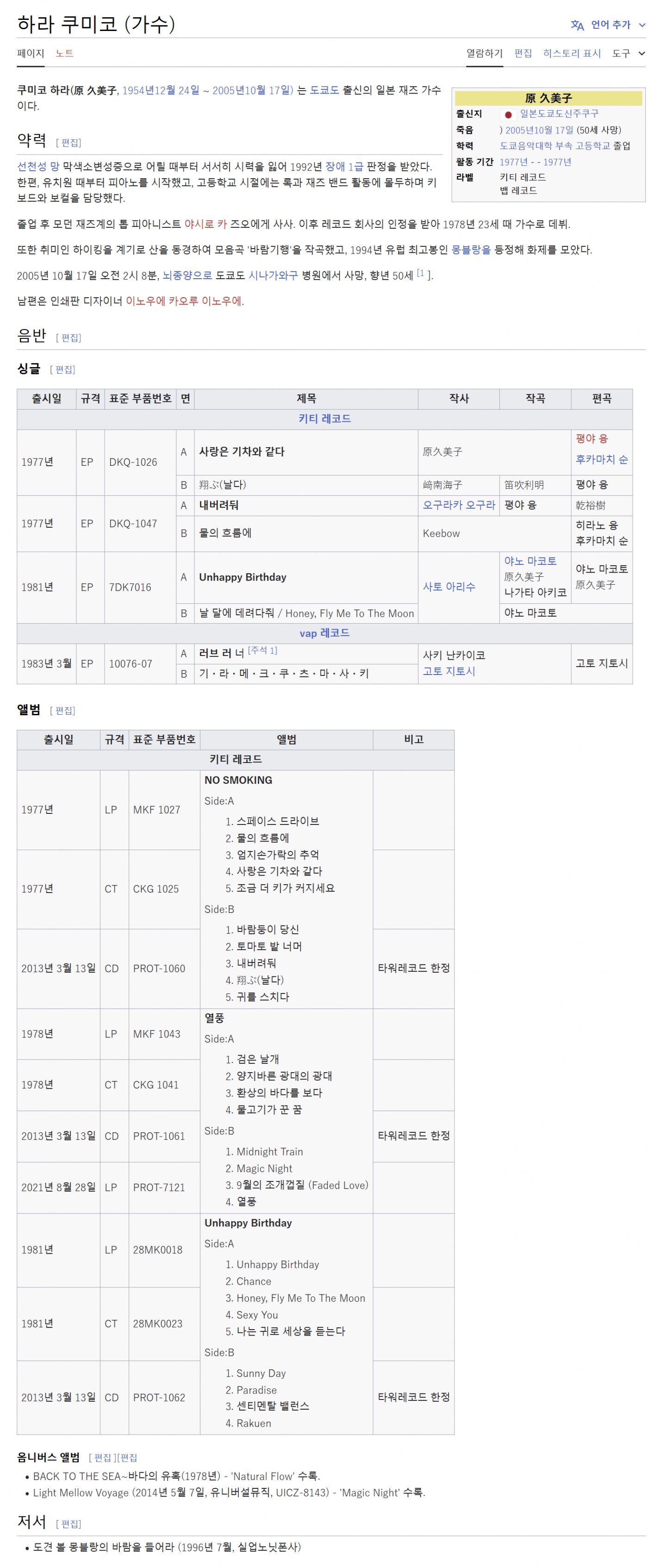The image size is (648, 1568).
Task: Click the Japan flag icon in infobox
Action: (x=507, y=114)
